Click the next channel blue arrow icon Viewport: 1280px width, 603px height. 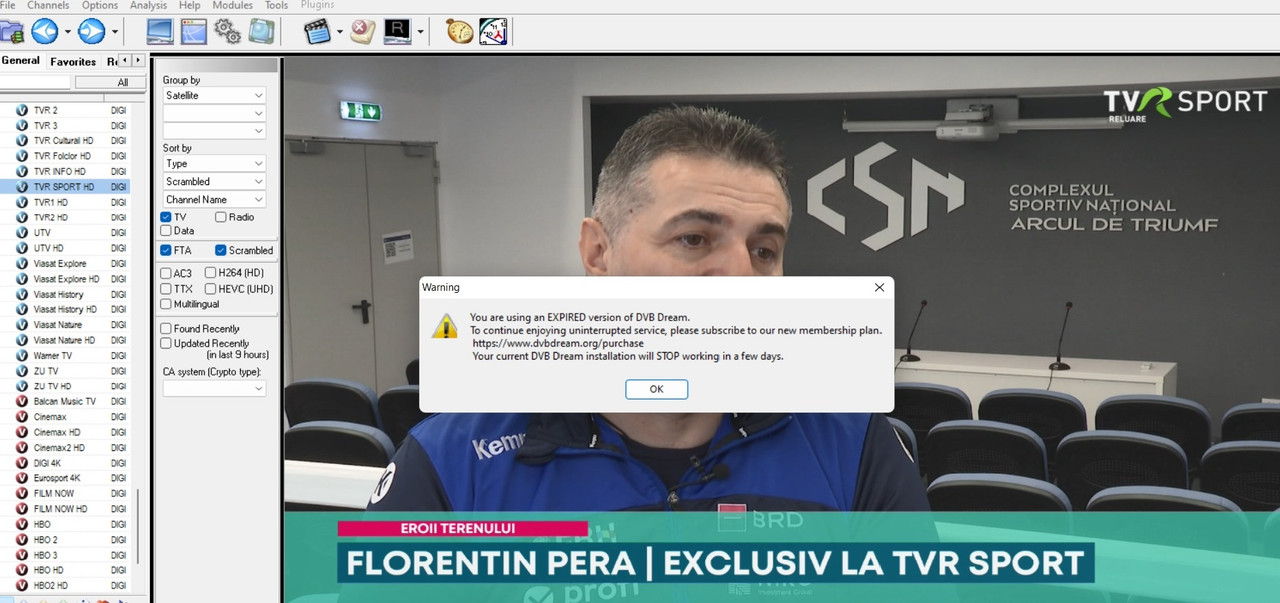tap(91, 32)
